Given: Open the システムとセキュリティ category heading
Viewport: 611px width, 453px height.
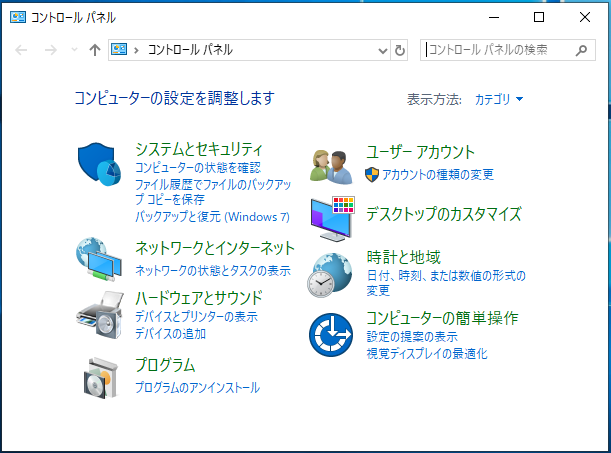Looking at the screenshot, I should click(x=199, y=149).
